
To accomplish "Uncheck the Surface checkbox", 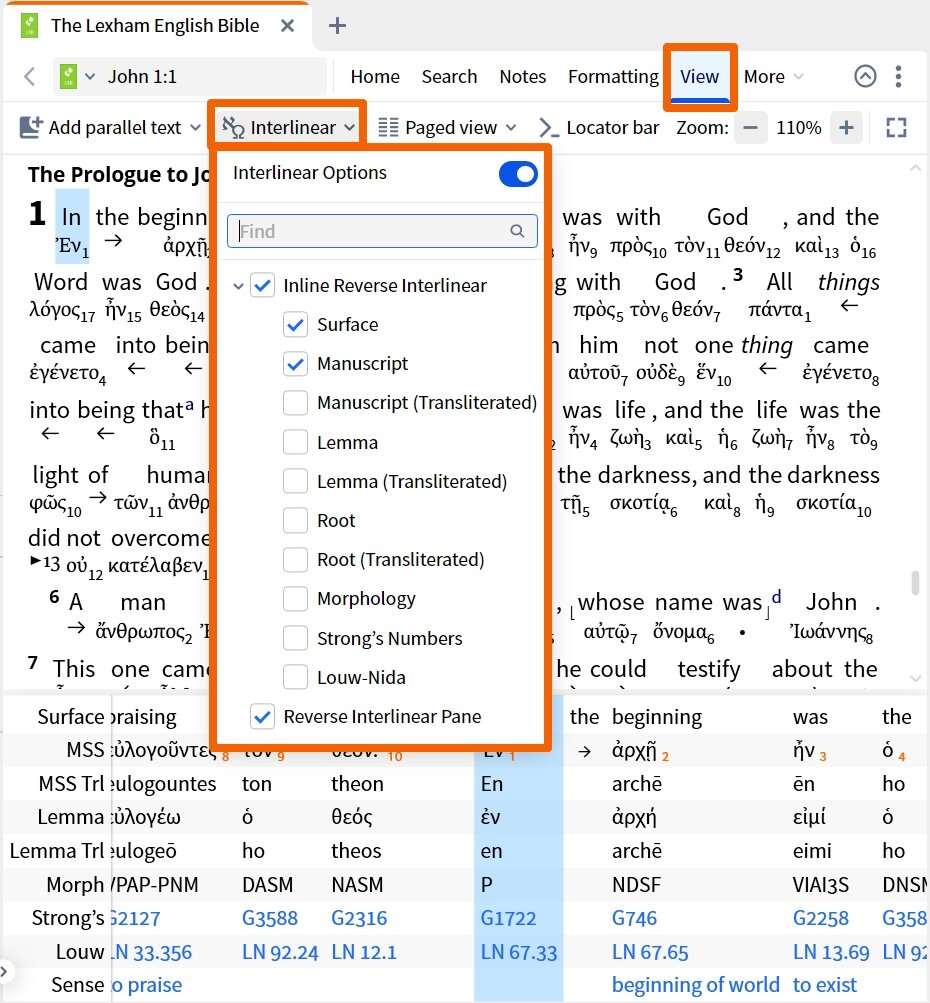I will [296, 324].
